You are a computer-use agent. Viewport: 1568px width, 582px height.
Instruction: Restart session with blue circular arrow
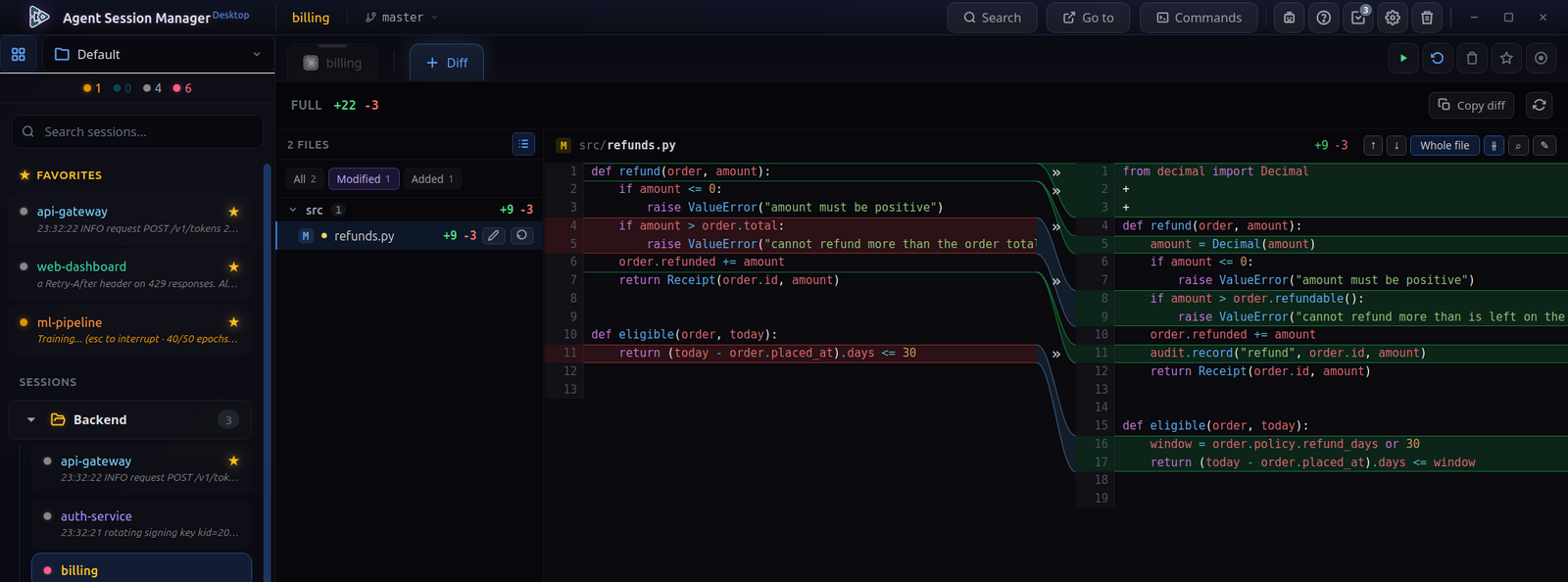pos(1438,59)
